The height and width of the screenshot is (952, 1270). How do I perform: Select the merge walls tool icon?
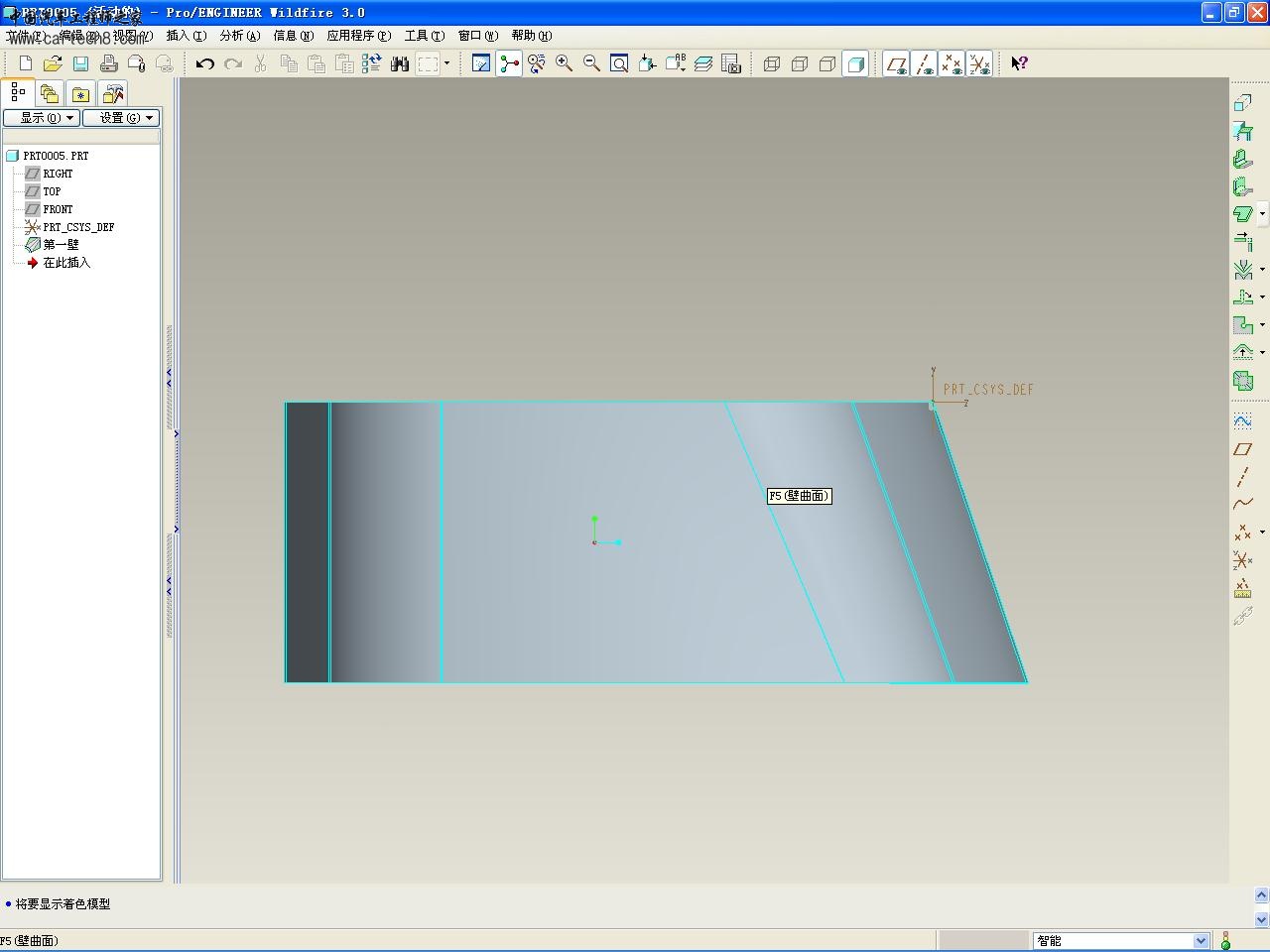(1242, 381)
